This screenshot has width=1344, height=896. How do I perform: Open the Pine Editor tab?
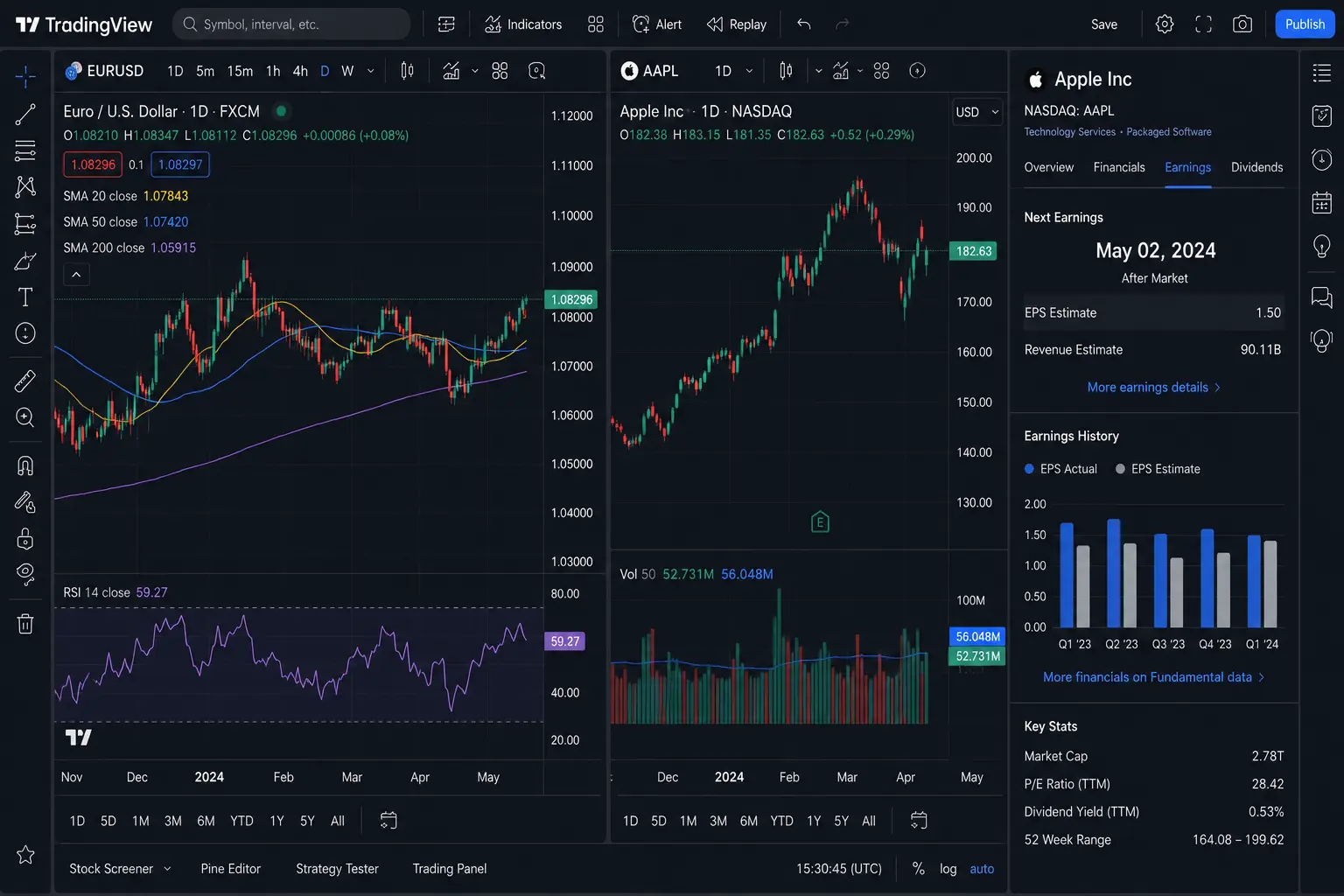(x=231, y=869)
